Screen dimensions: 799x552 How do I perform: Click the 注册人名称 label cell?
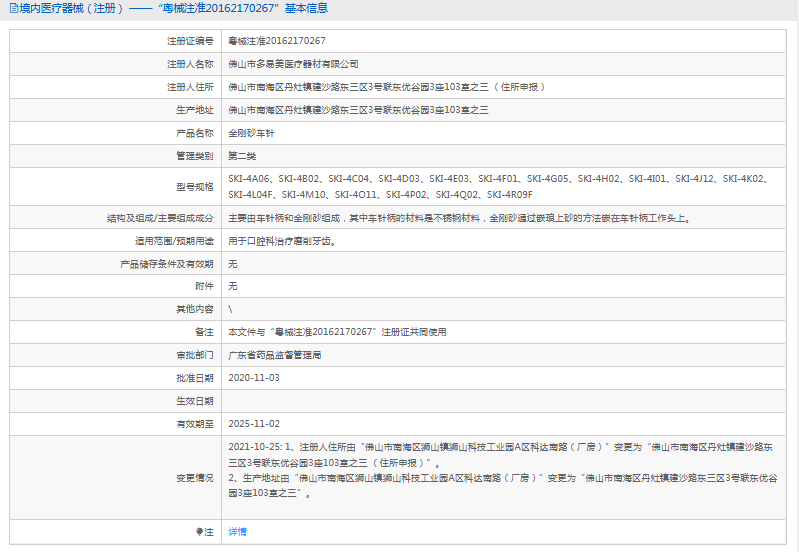[x=116, y=64]
